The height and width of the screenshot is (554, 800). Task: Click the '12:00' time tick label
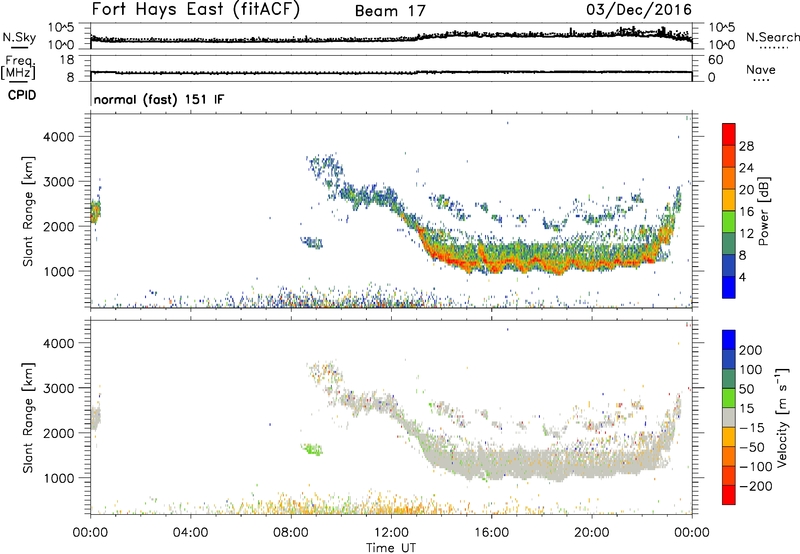[x=391, y=533]
